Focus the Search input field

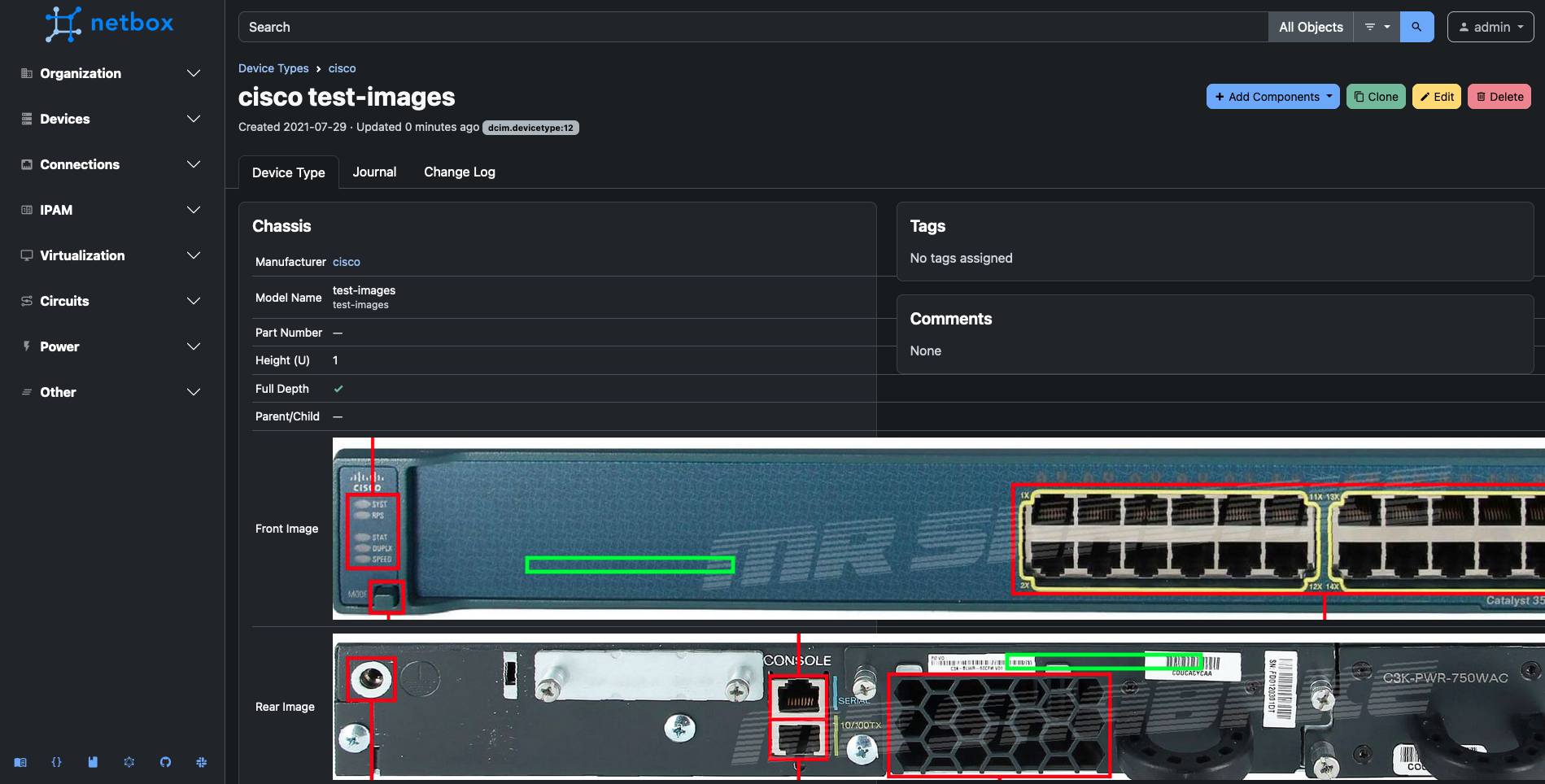coord(753,27)
